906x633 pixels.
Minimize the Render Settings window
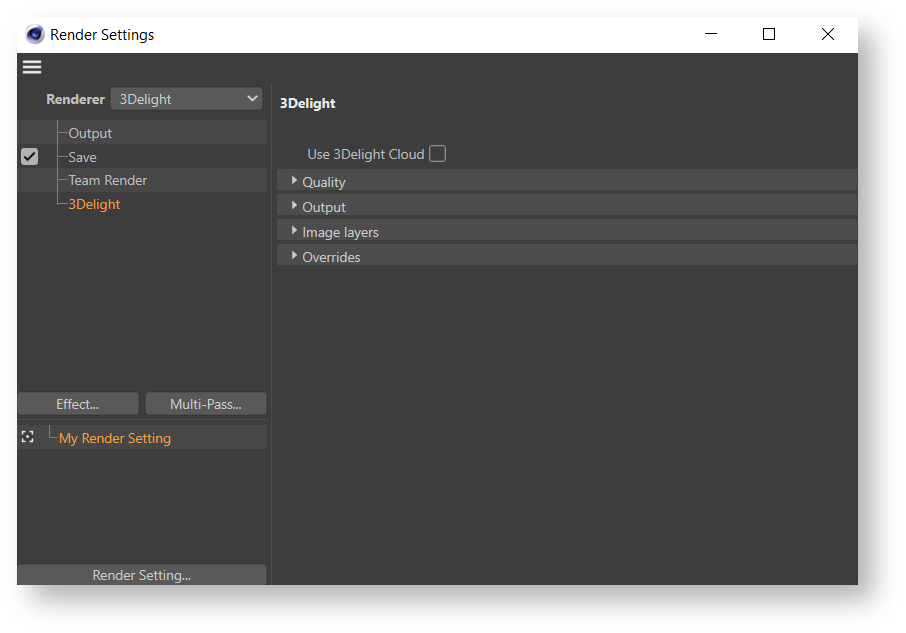pos(711,34)
